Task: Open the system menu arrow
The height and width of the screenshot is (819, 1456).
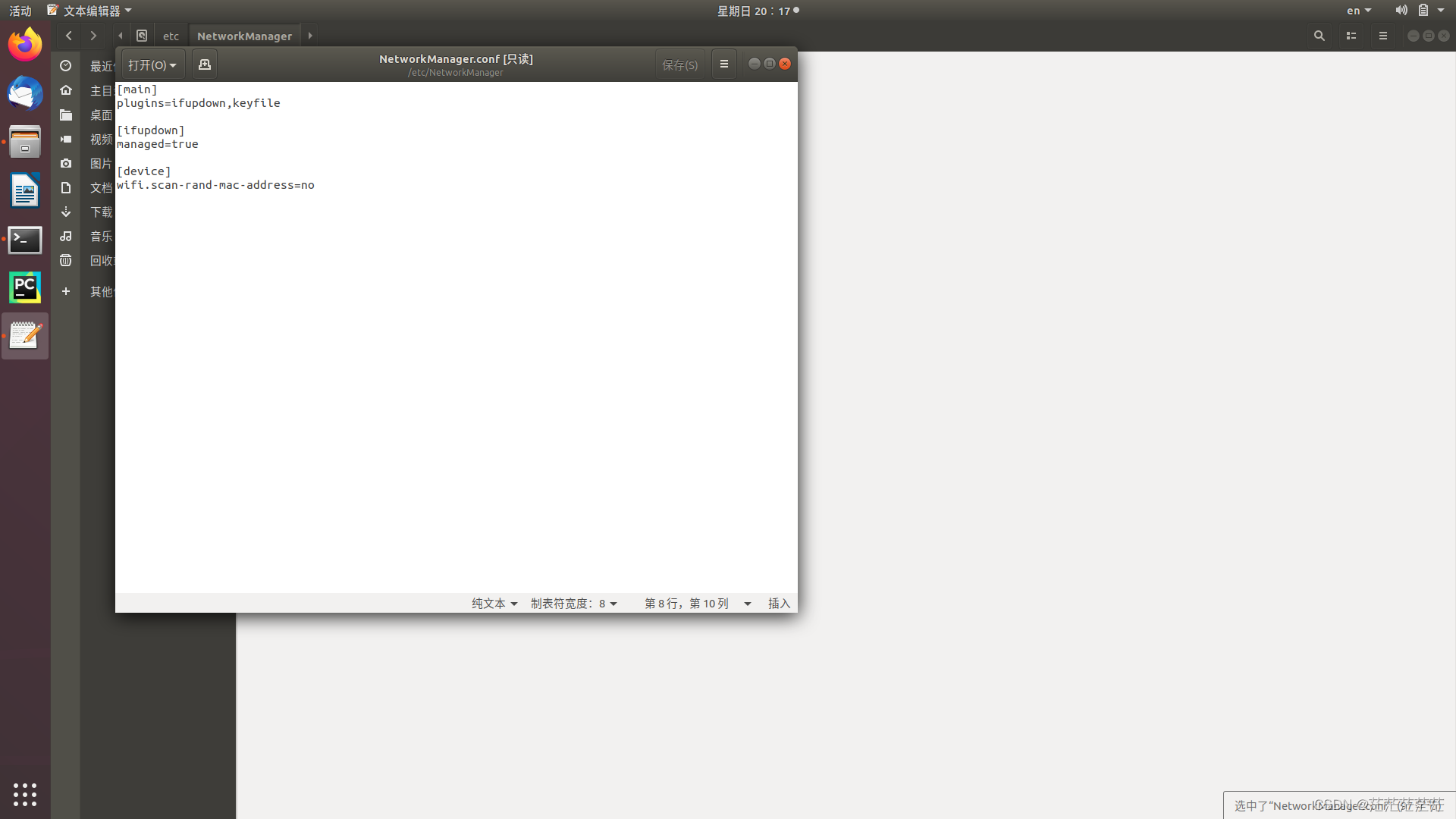Action: pos(1441,11)
